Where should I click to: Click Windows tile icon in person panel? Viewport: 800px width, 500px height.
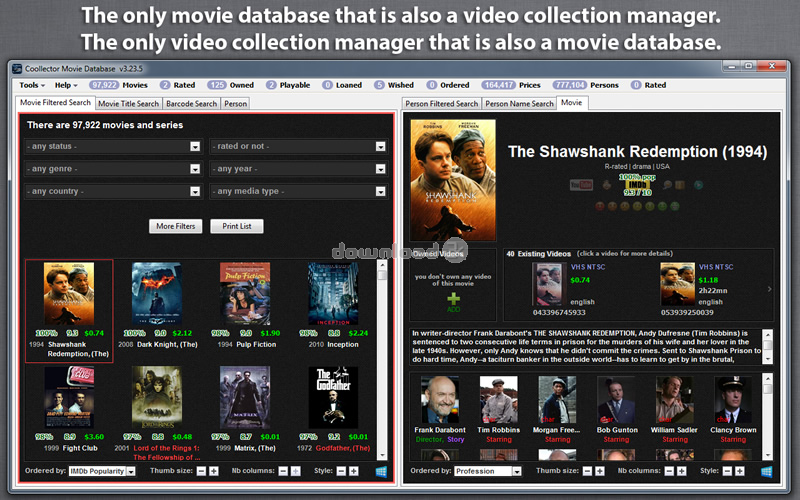point(767,471)
